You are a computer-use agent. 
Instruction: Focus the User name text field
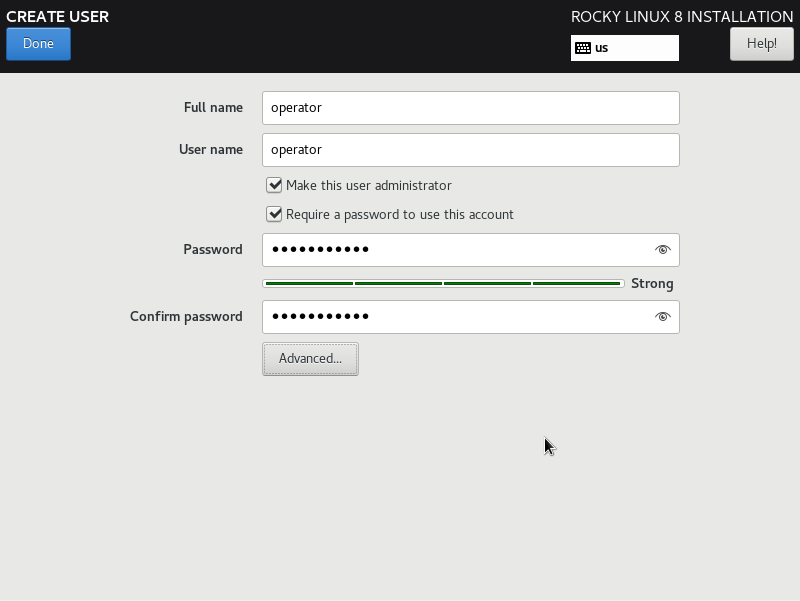[x=470, y=150]
